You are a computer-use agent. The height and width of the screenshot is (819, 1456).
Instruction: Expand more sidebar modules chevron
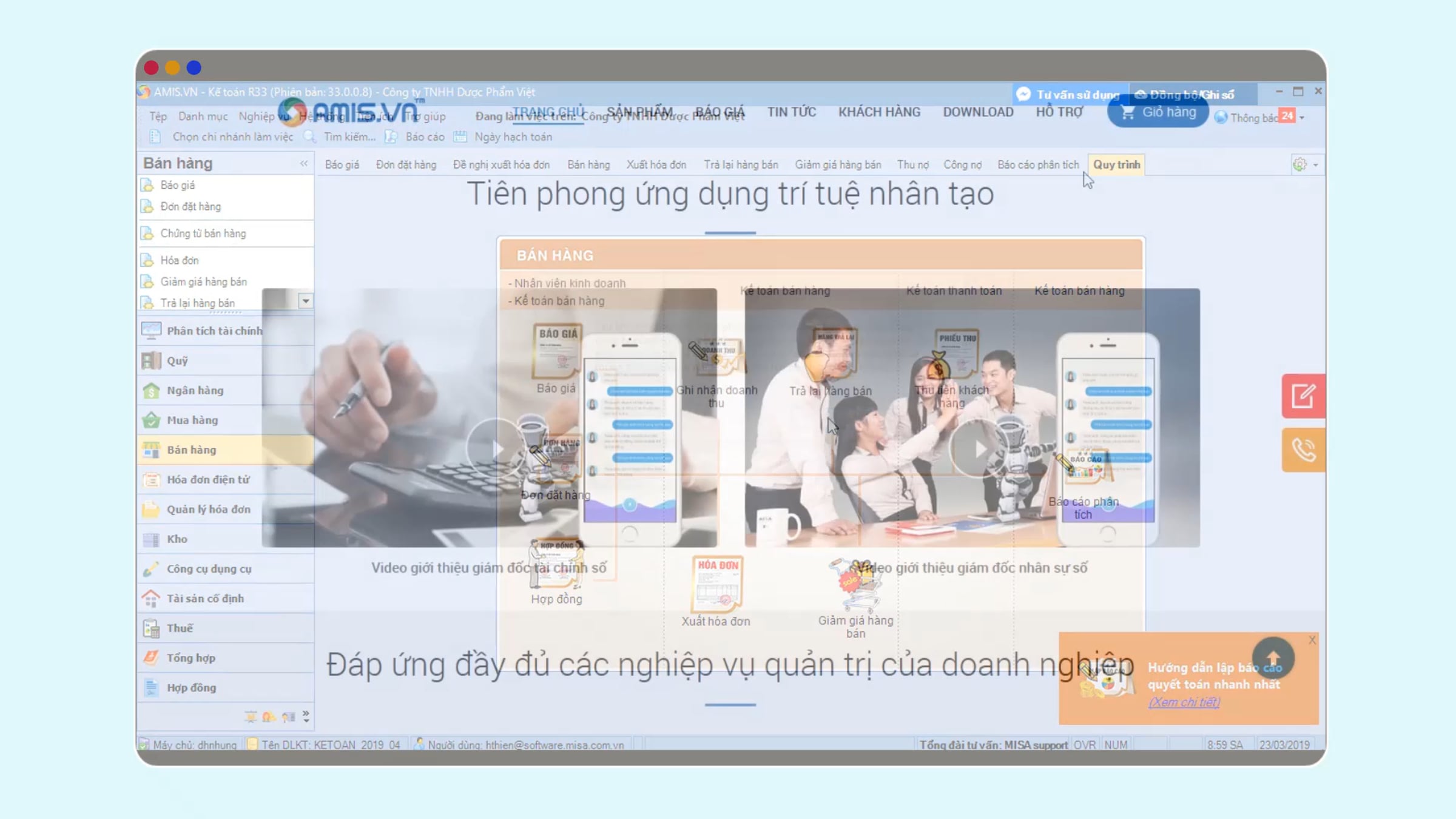[306, 716]
